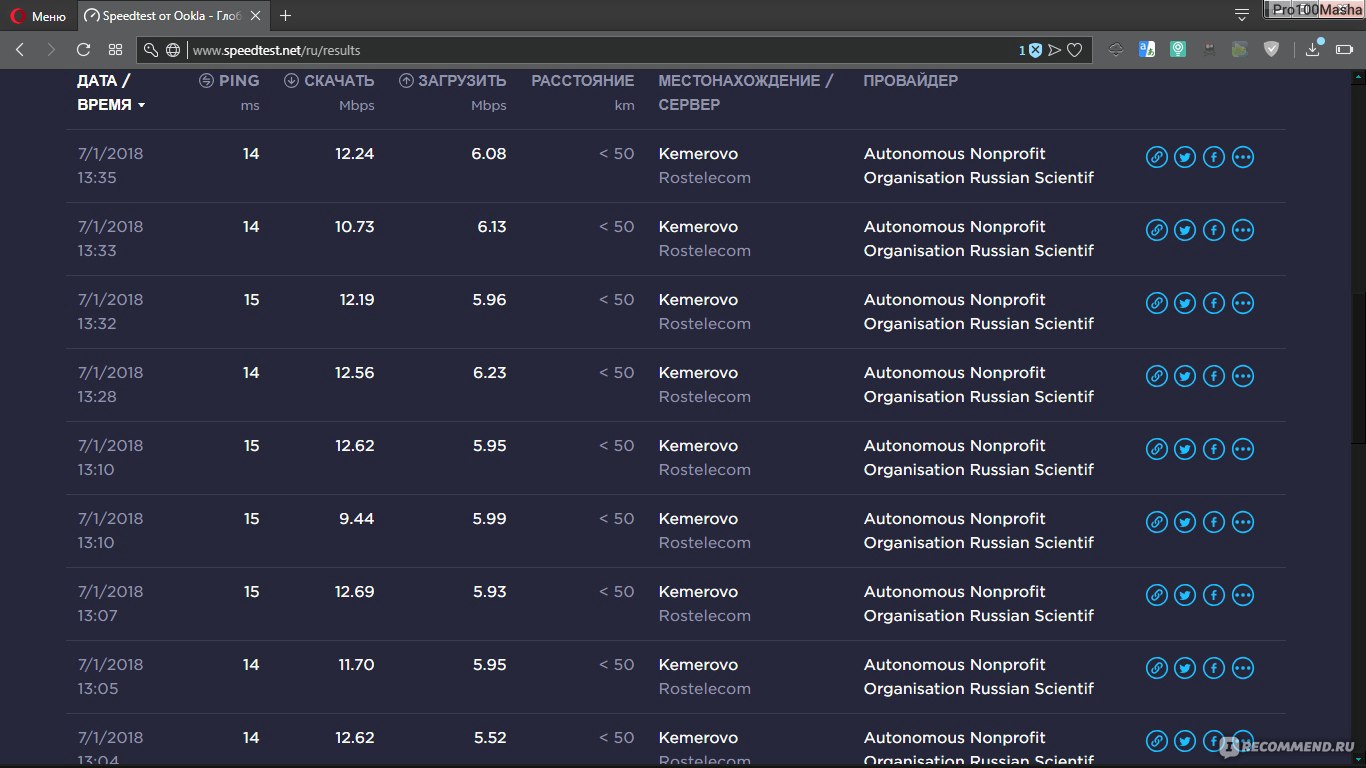The width and height of the screenshot is (1366, 768).
Task: Click the 6.23 upload speed value
Action: (x=489, y=373)
